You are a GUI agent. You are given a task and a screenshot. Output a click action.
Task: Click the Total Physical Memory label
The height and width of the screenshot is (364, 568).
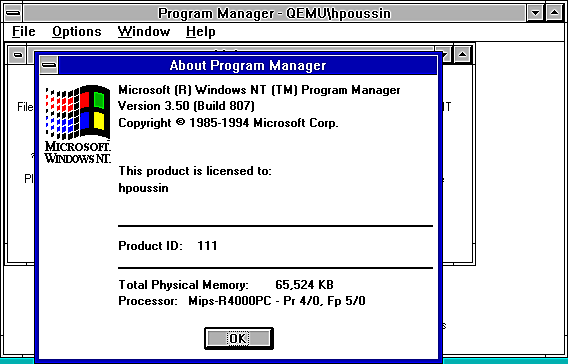[184, 285]
